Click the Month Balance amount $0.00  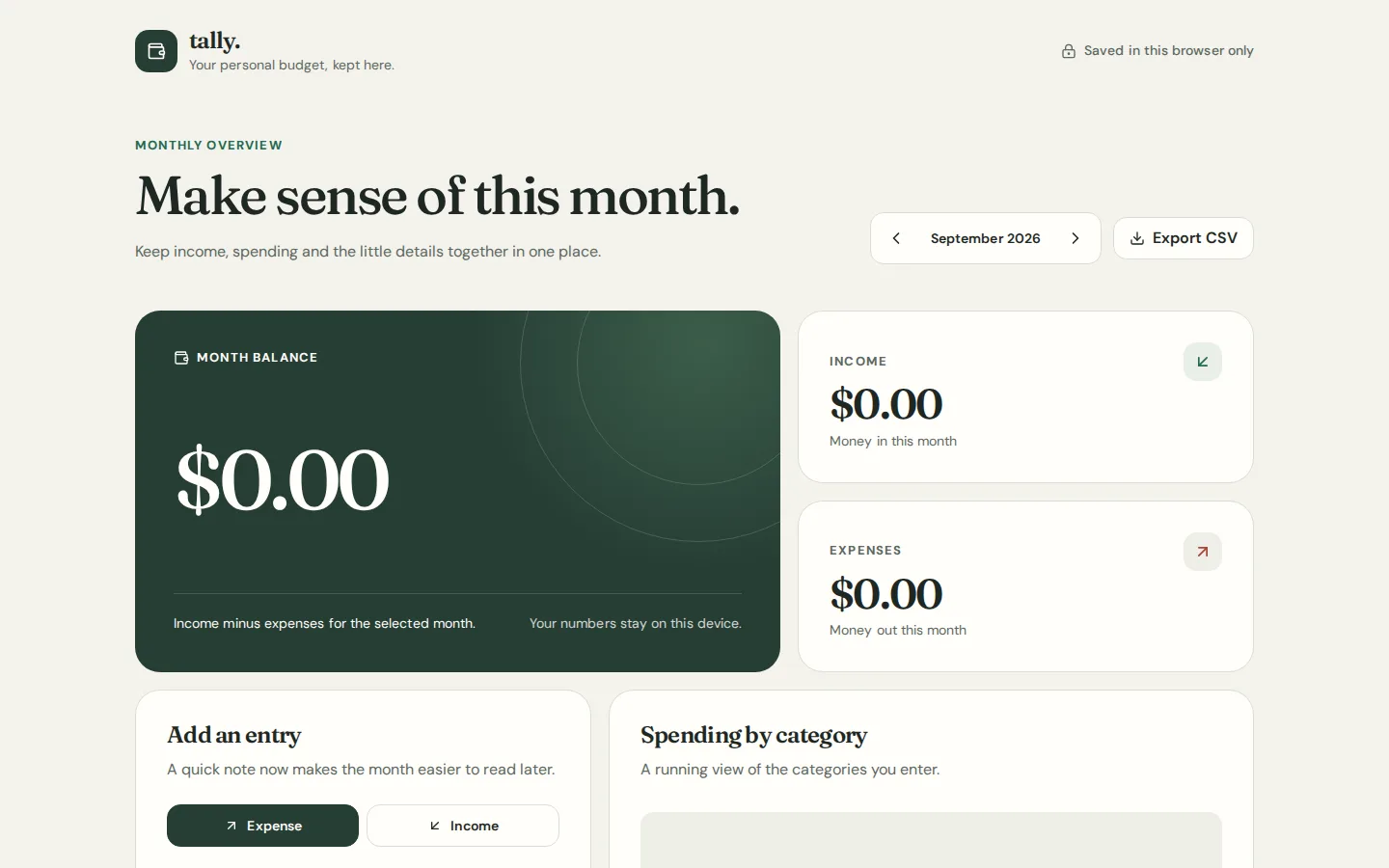(x=283, y=479)
